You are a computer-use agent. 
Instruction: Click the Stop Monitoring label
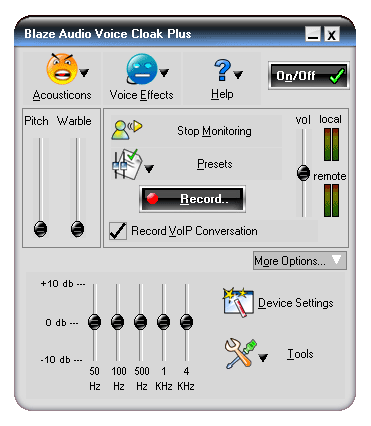coord(214,131)
